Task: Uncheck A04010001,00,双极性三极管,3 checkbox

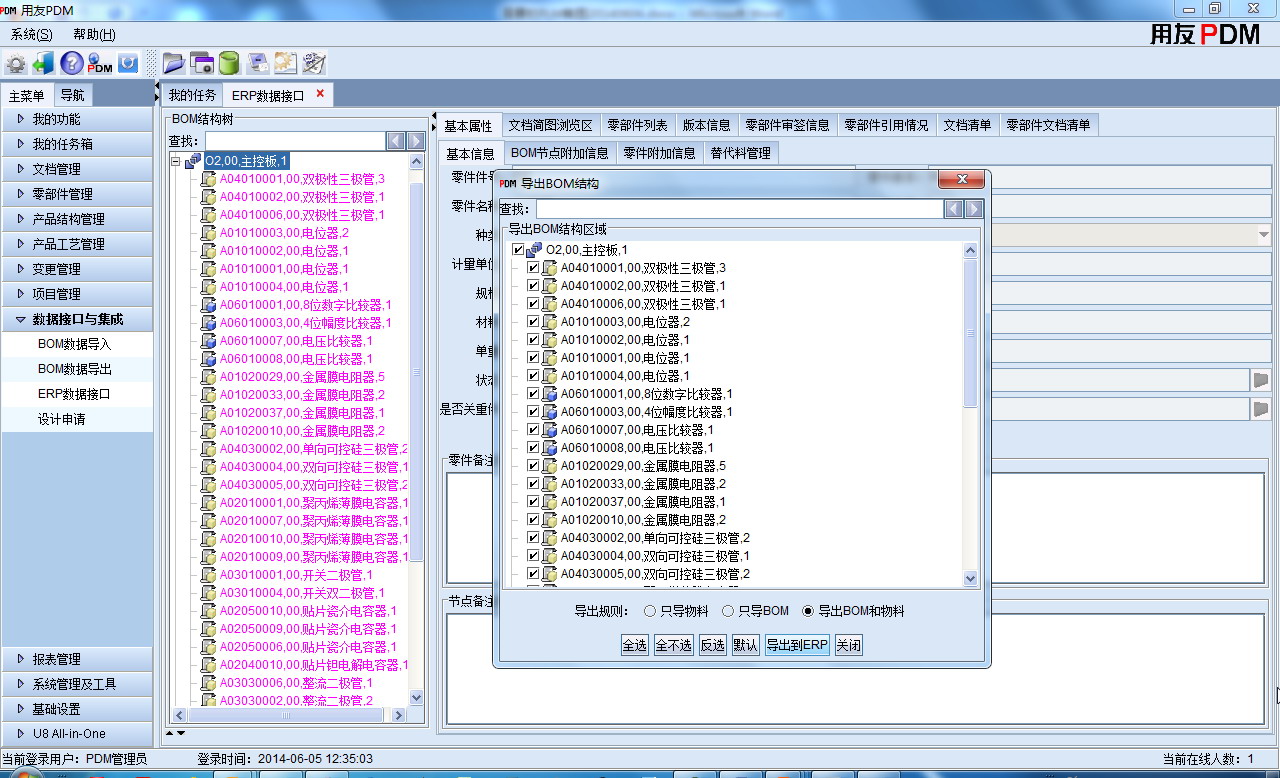Action: click(x=533, y=268)
